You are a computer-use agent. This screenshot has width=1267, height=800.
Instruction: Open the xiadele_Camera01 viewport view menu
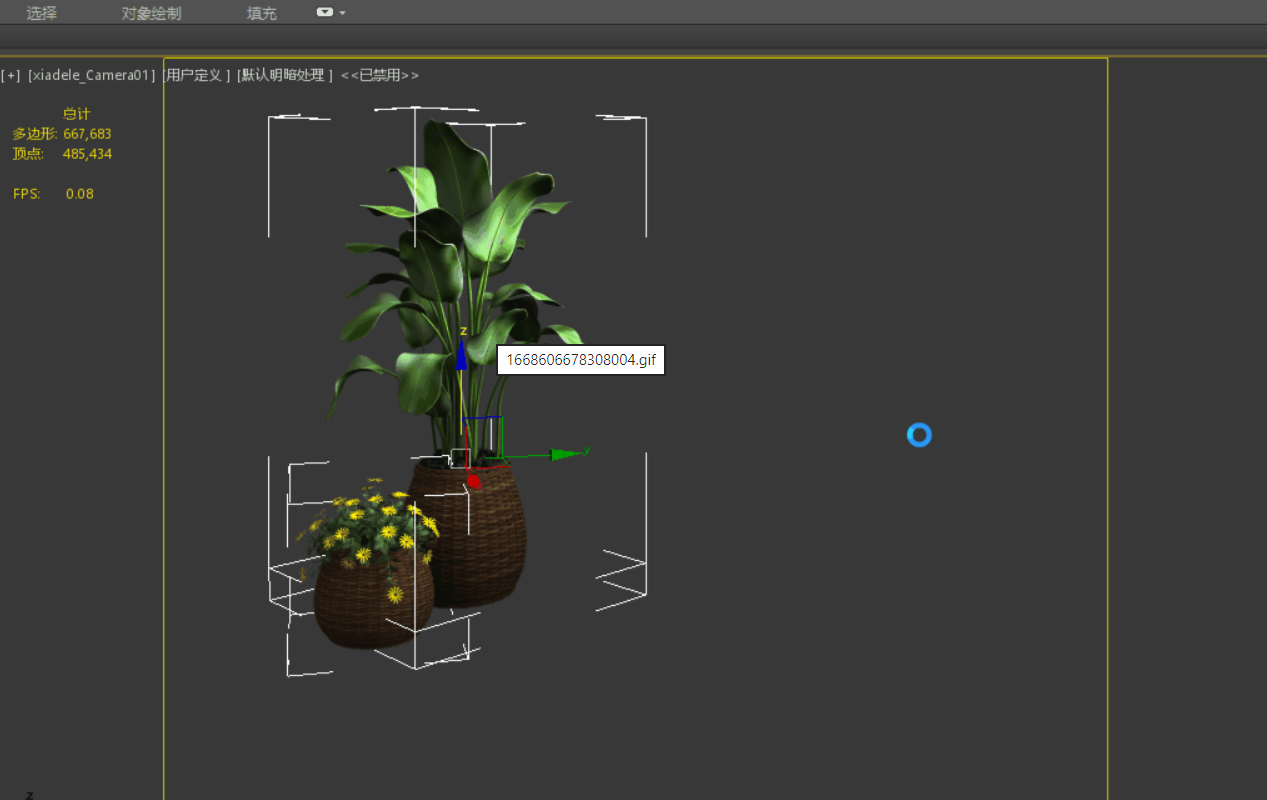click(91, 75)
